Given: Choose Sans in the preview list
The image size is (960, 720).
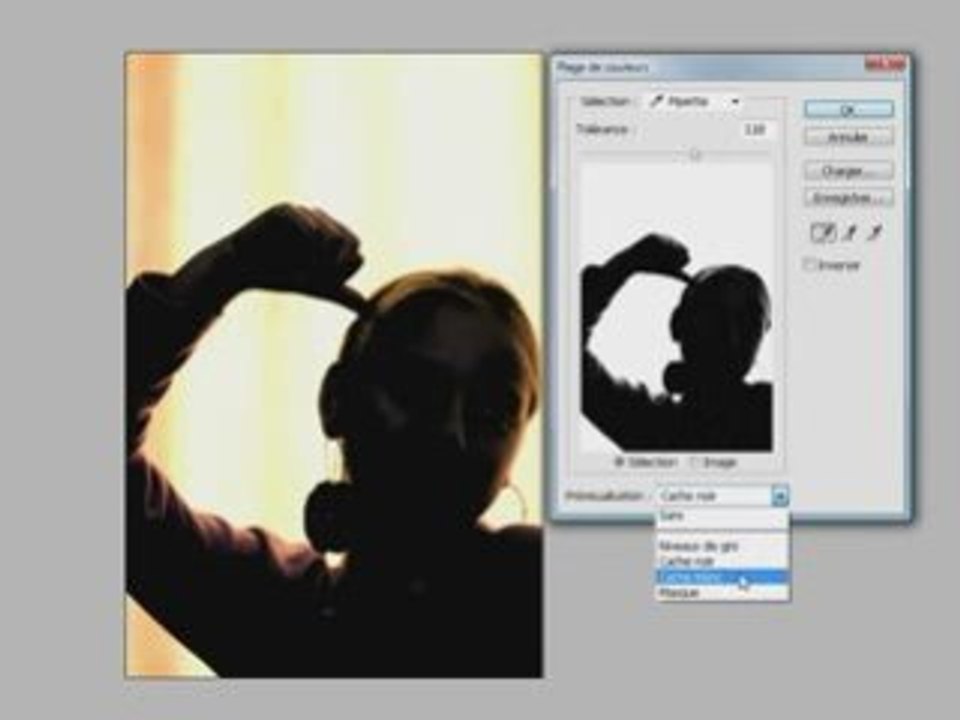Looking at the screenshot, I should coord(722,516).
